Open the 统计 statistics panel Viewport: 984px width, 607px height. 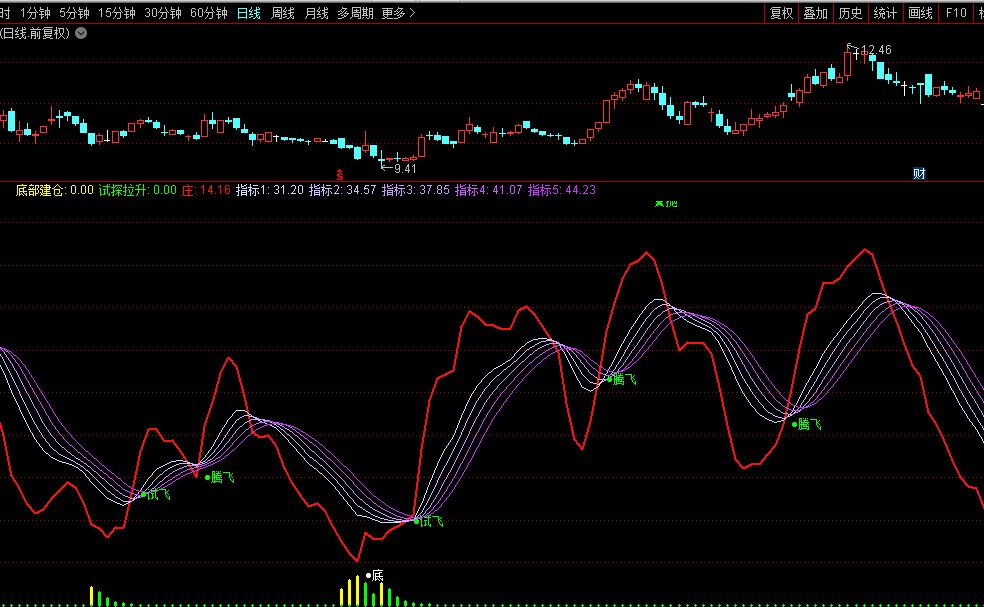coord(885,13)
